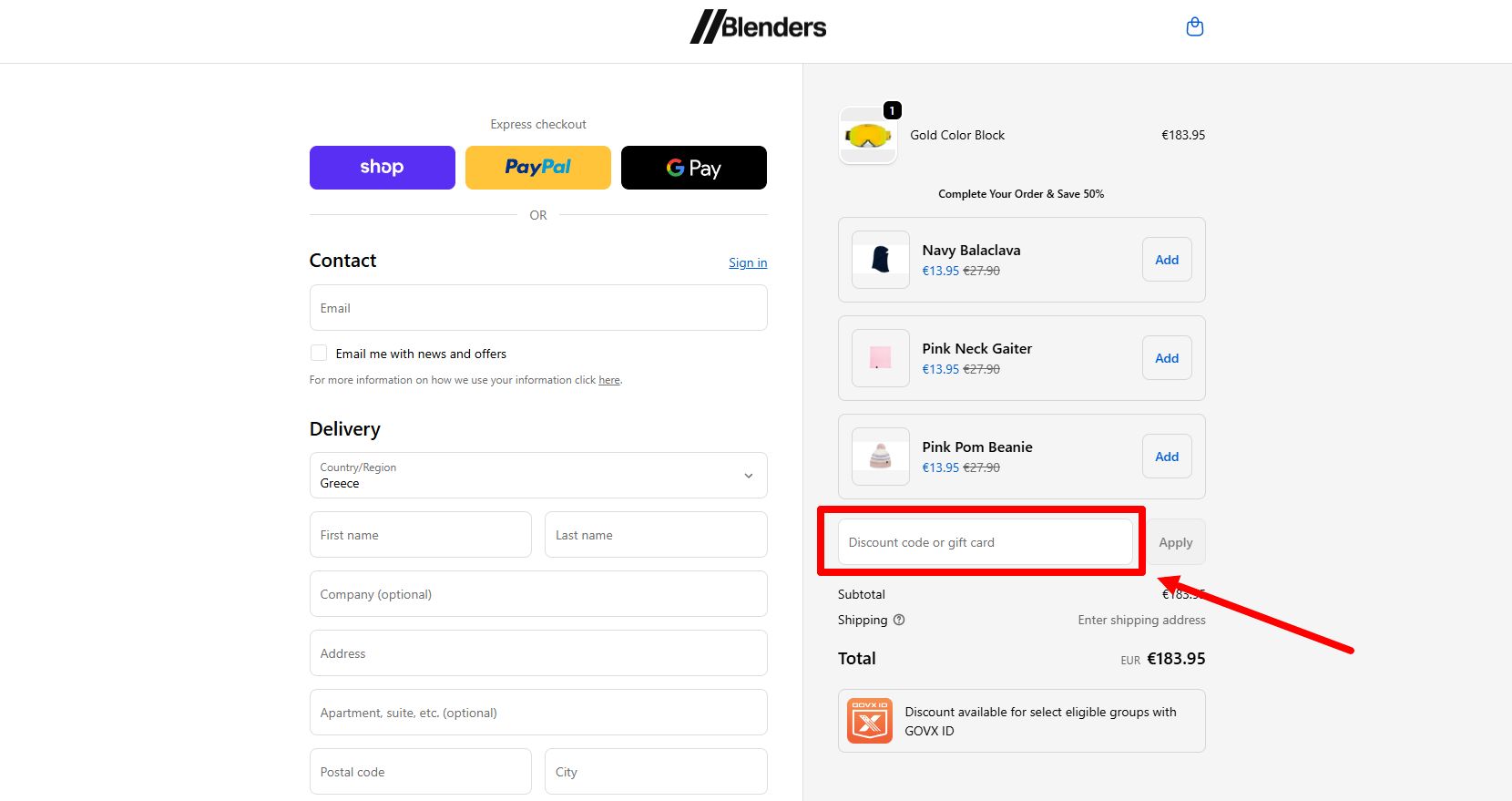Image resolution: width=1512 pixels, height=801 pixels.
Task: Click the 'Pink Neck Gaiter' product name
Action: pyautogui.click(x=976, y=348)
